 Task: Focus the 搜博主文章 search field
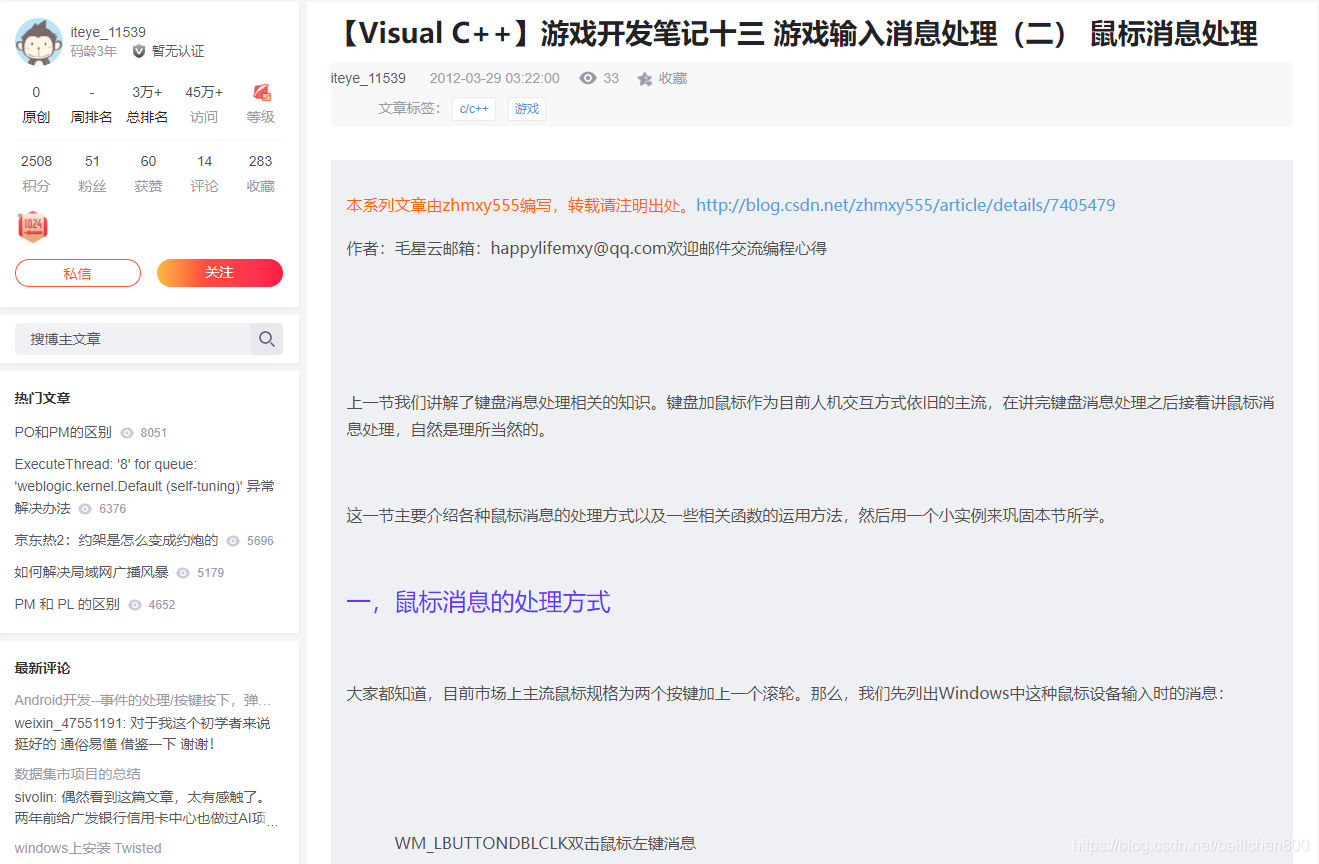(x=133, y=339)
